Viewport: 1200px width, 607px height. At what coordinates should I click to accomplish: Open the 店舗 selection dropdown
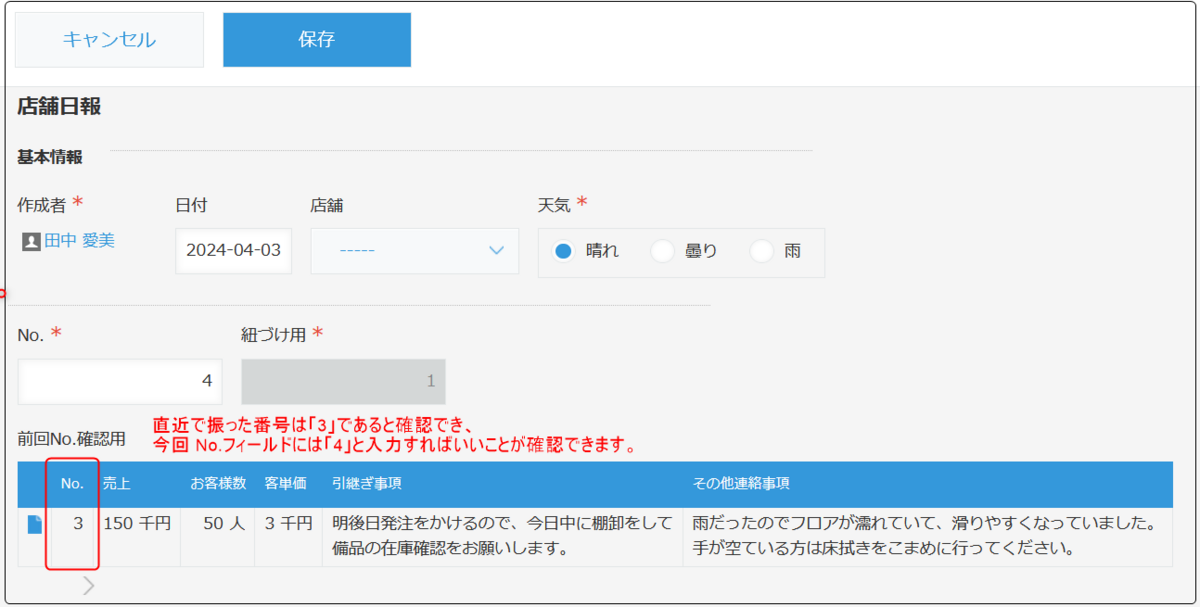point(415,252)
